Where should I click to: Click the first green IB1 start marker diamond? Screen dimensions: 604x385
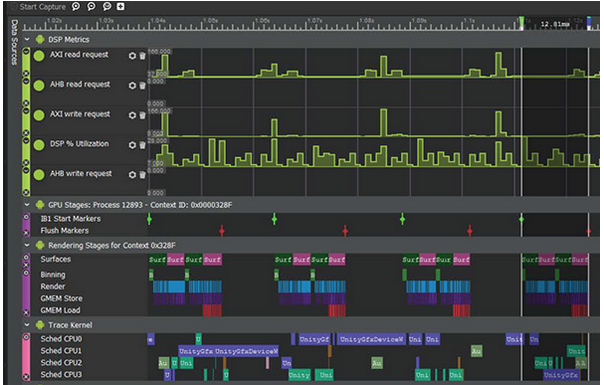149,219
